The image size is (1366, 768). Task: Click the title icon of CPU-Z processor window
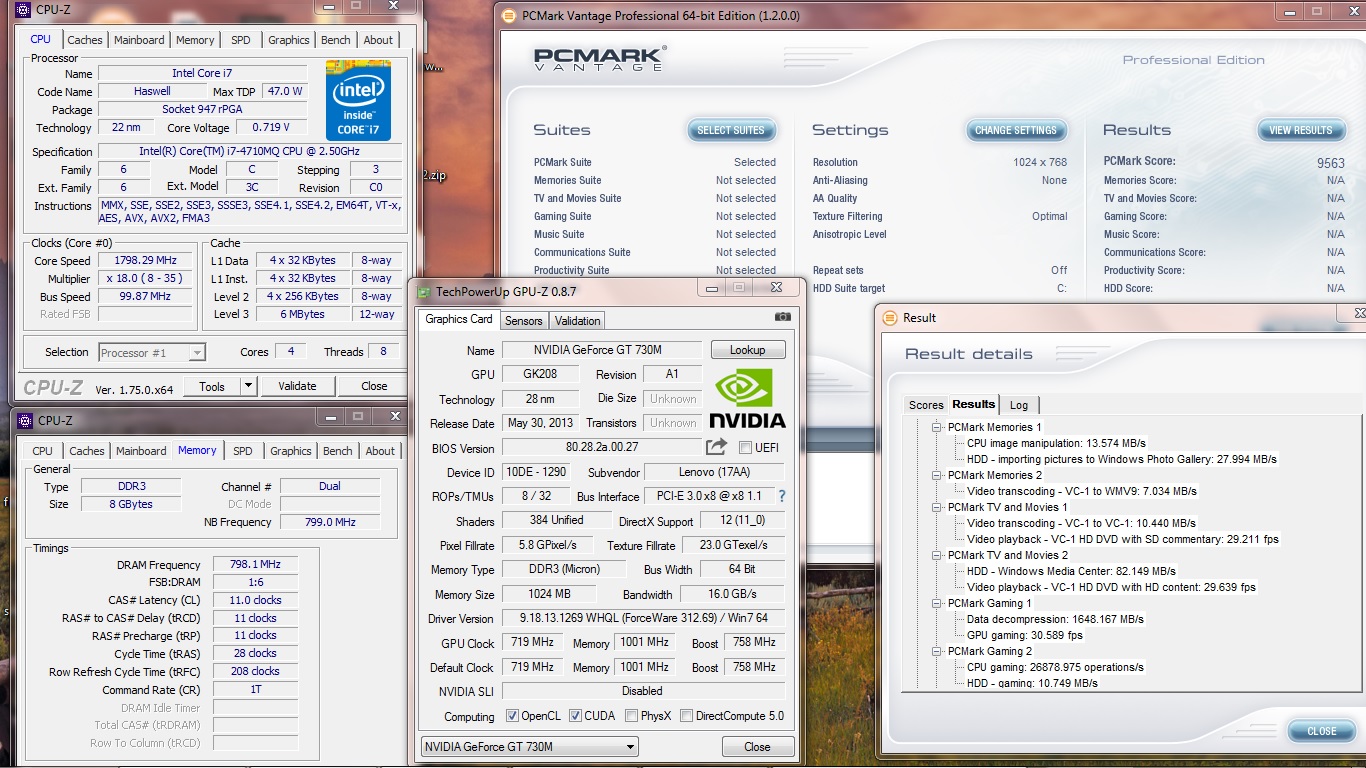[x=23, y=9]
